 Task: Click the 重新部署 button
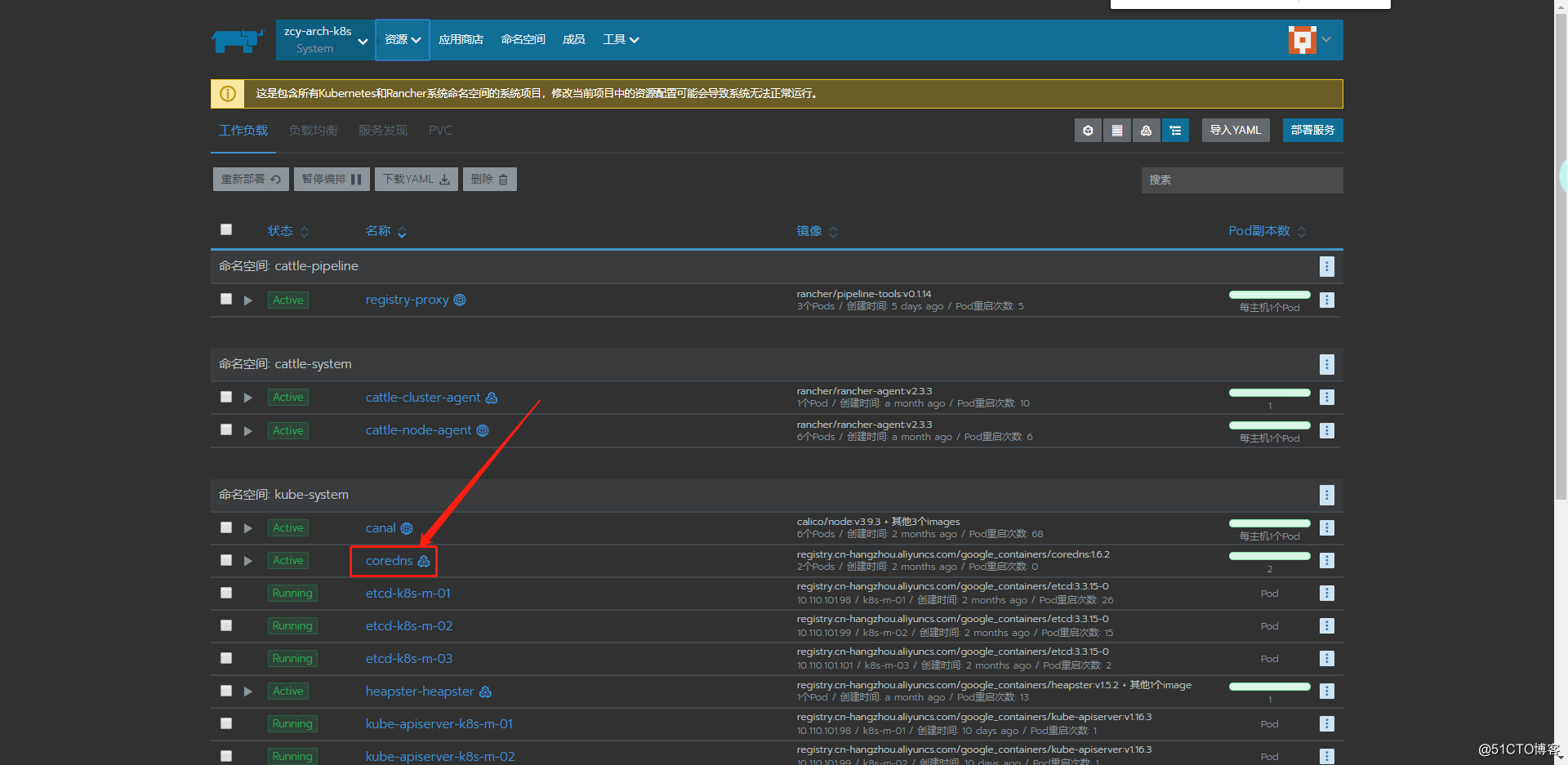(251, 180)
